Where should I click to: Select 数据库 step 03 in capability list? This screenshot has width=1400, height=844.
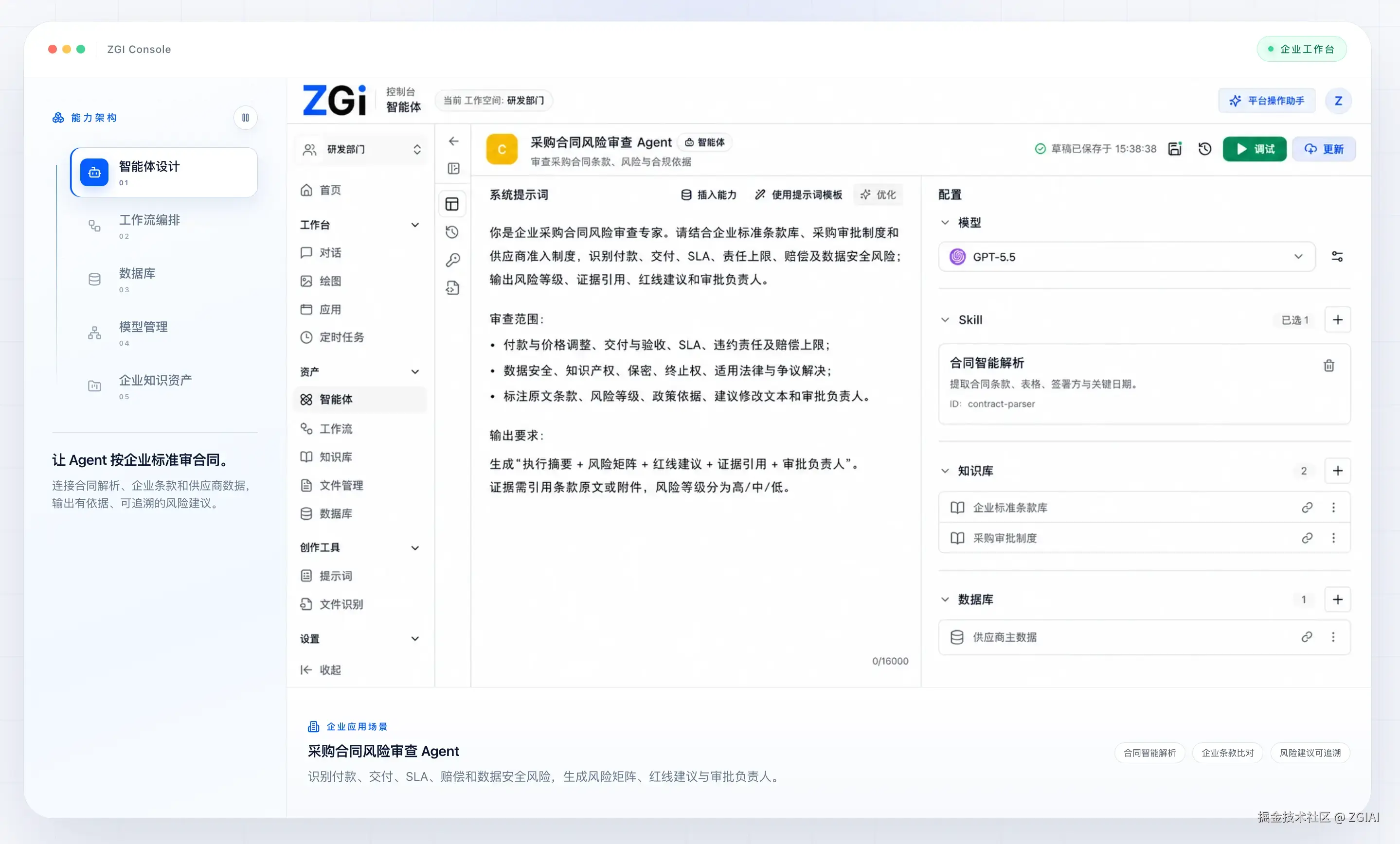(x=163, y=280)
